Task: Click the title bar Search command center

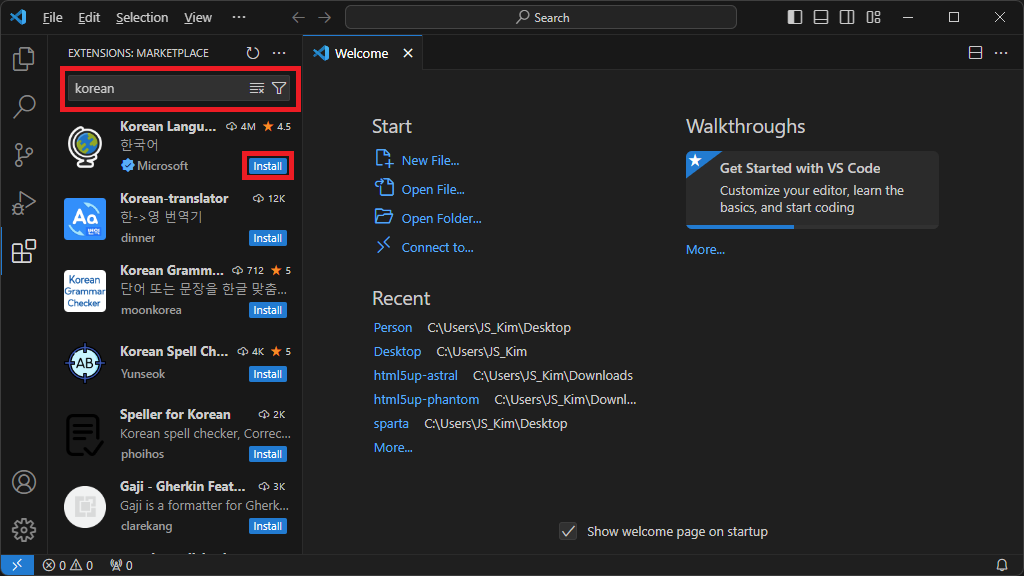Action: click(x=541, y=18)
